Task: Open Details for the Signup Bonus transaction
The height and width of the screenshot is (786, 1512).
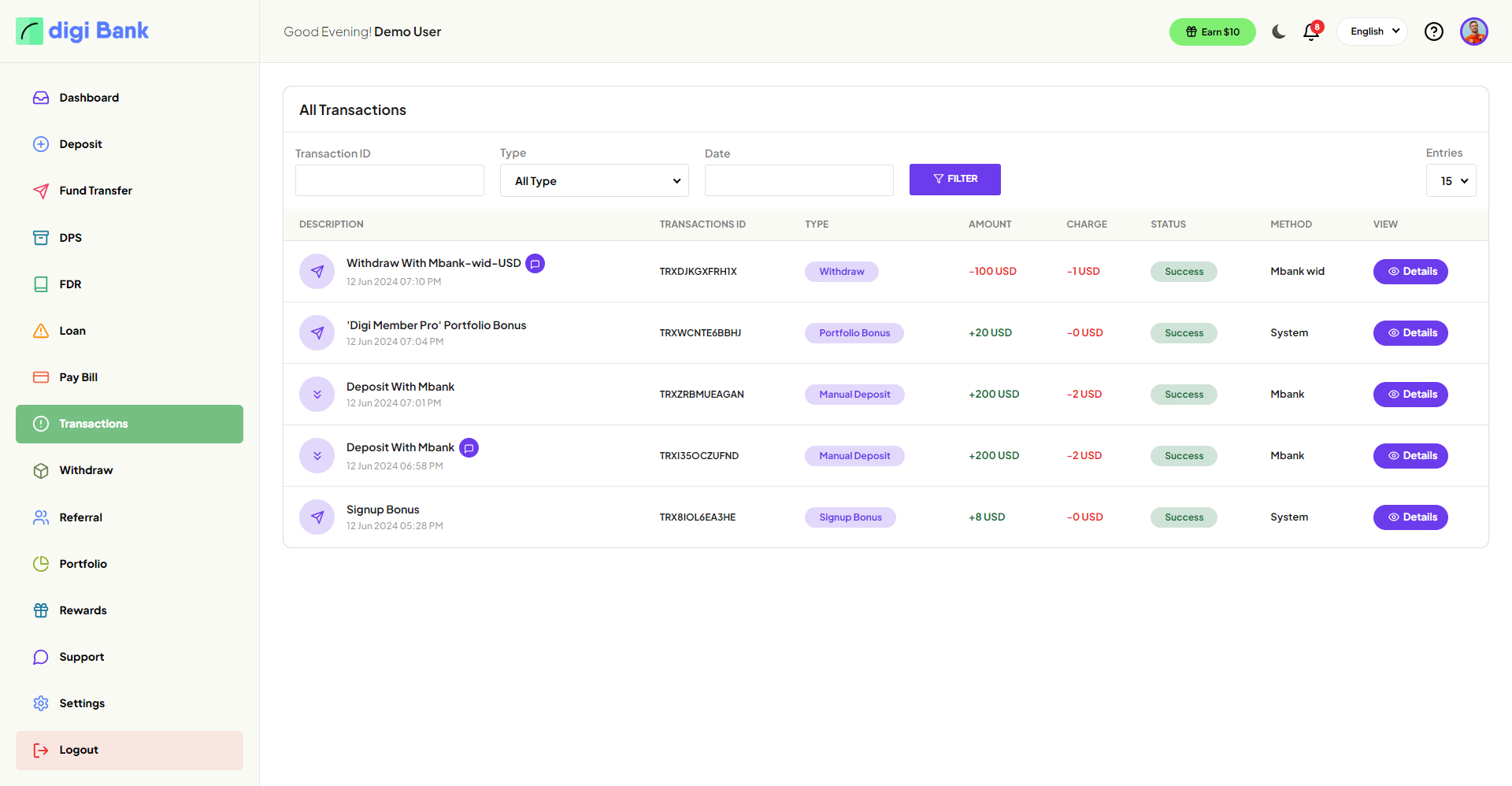Action: (1410, 517)
